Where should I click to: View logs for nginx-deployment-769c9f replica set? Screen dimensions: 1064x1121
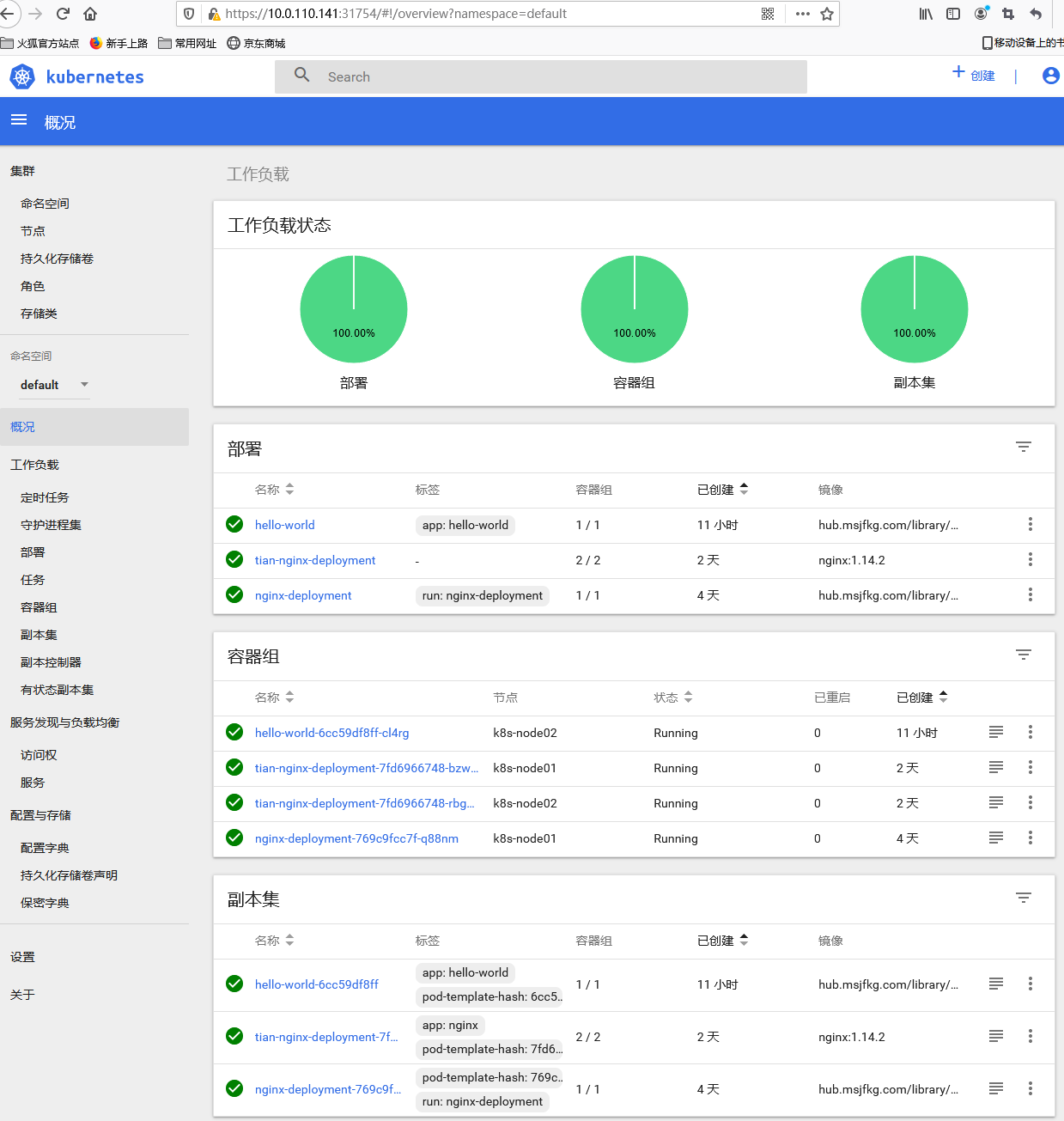(996, 1088)
